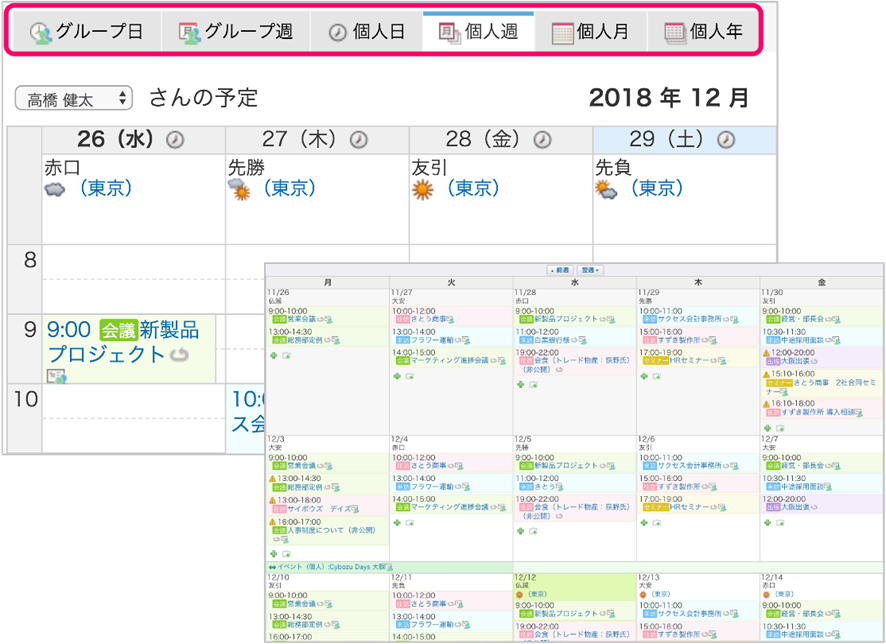Open the 経営・部長会 event on 11/30
Image resolution: width=886 pixels, height=644 pixels.
802,319
